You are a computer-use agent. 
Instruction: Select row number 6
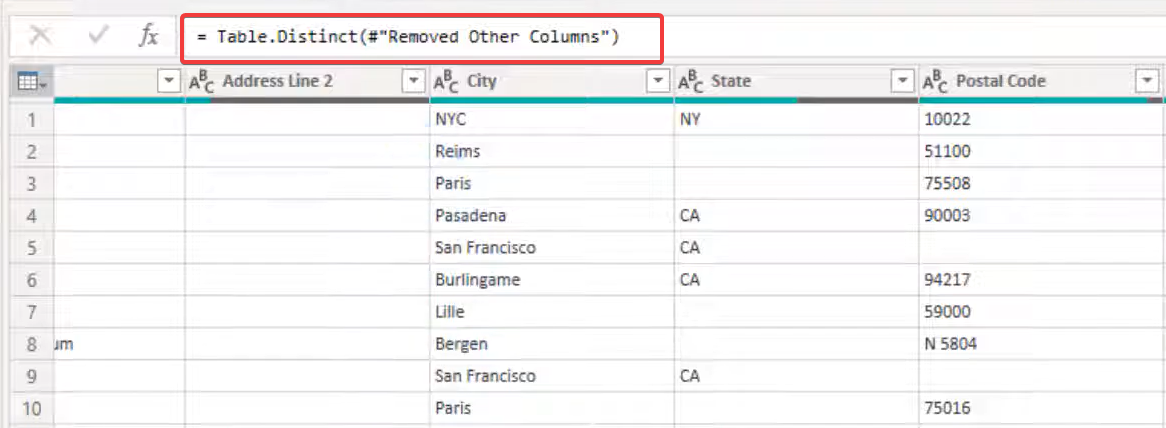point(31,280)
